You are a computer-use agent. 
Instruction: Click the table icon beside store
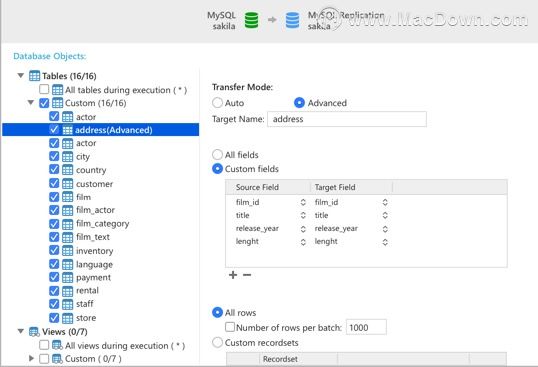[x=67, y=318]
